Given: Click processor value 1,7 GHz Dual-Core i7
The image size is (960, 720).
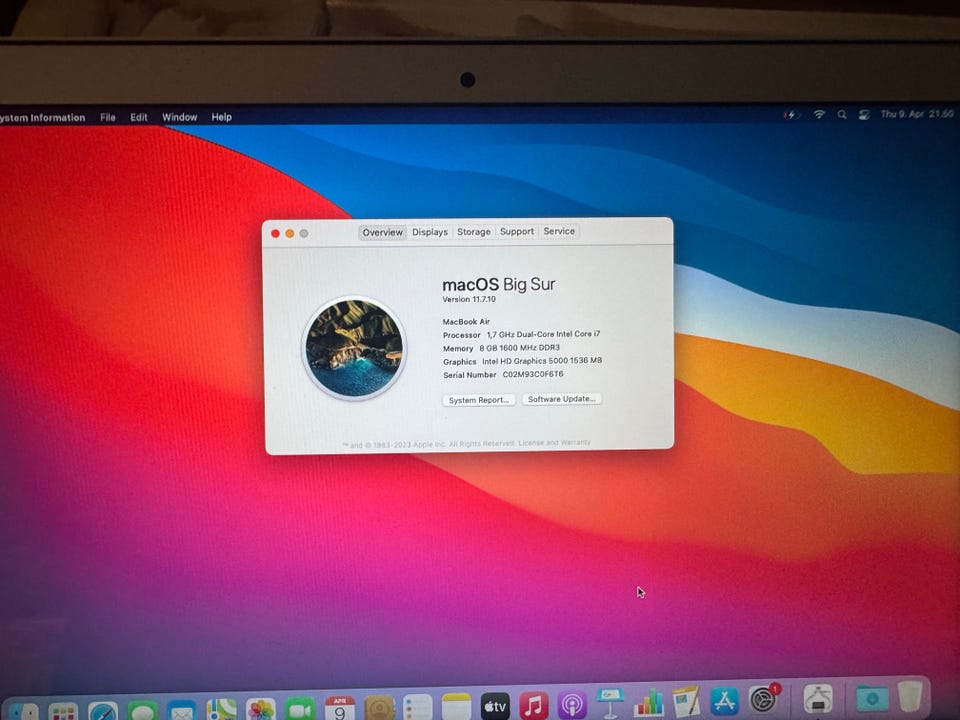Looking at the screenshot, I should 544,334.
